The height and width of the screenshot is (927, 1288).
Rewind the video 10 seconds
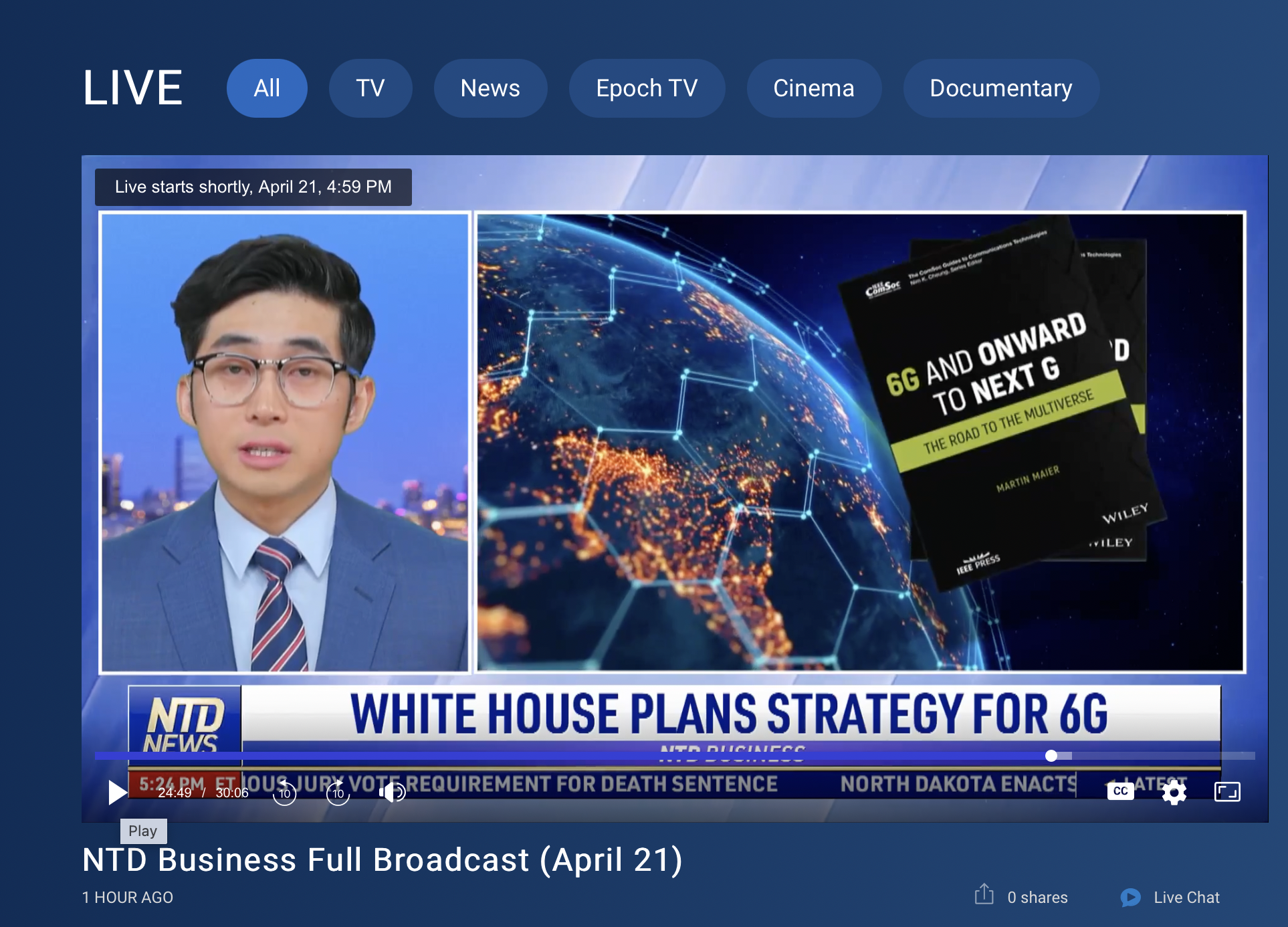coord(284,793)
